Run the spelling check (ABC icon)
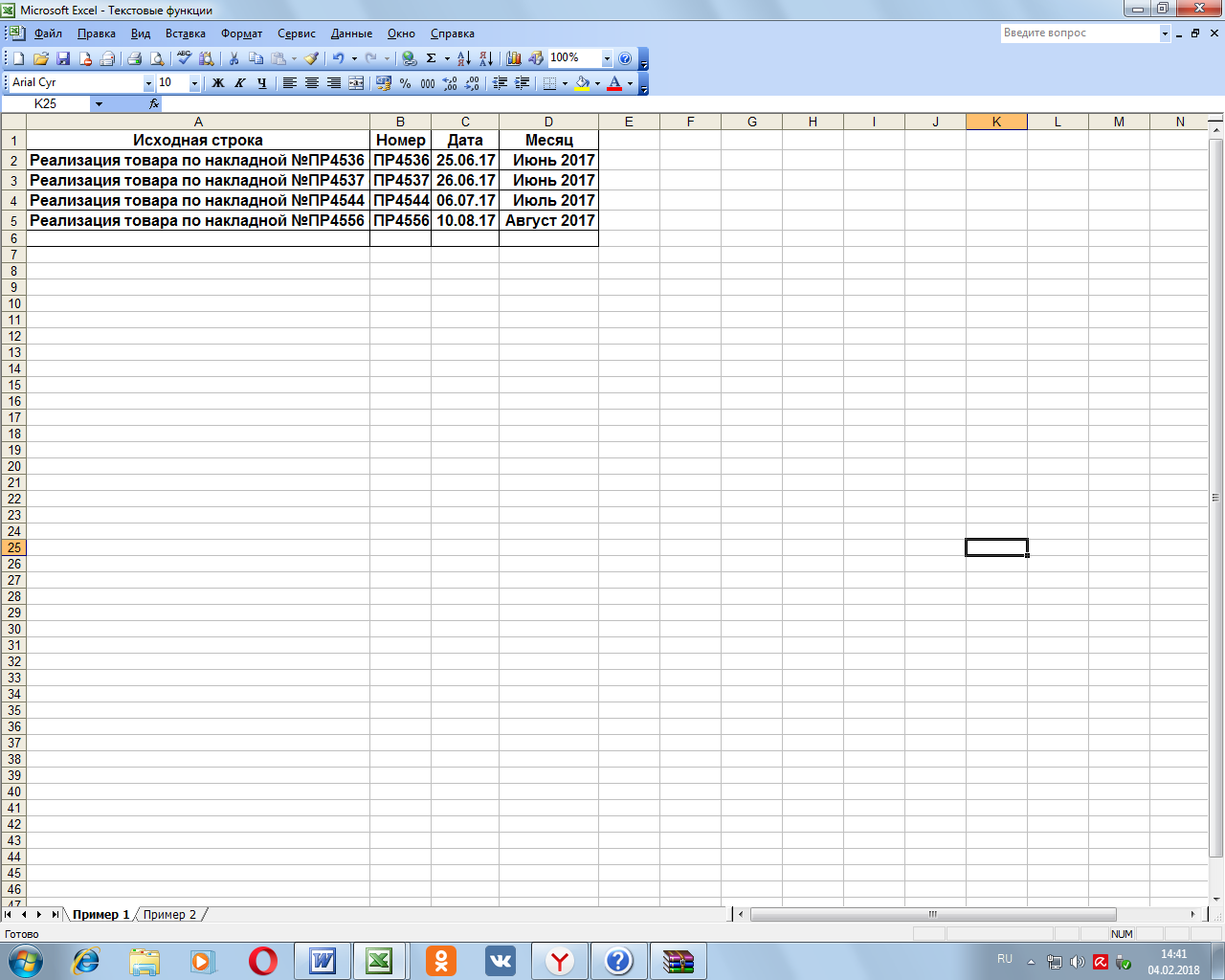Screen dimensions: 1225x980 click(184, 58)
